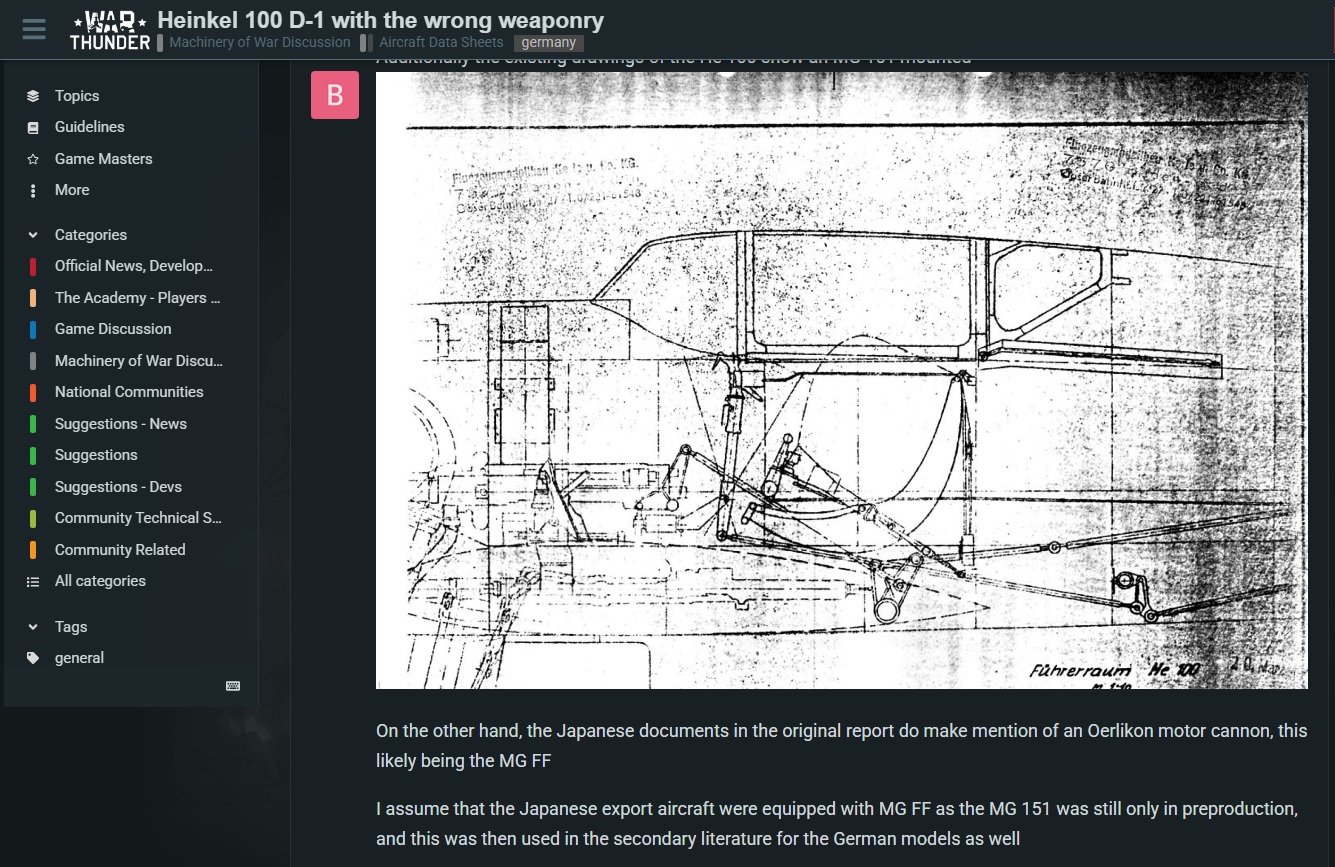Go to Game Discussion category
This screenshot has height=867, width=1335.
pyautogui.click(x=112, y=329)
